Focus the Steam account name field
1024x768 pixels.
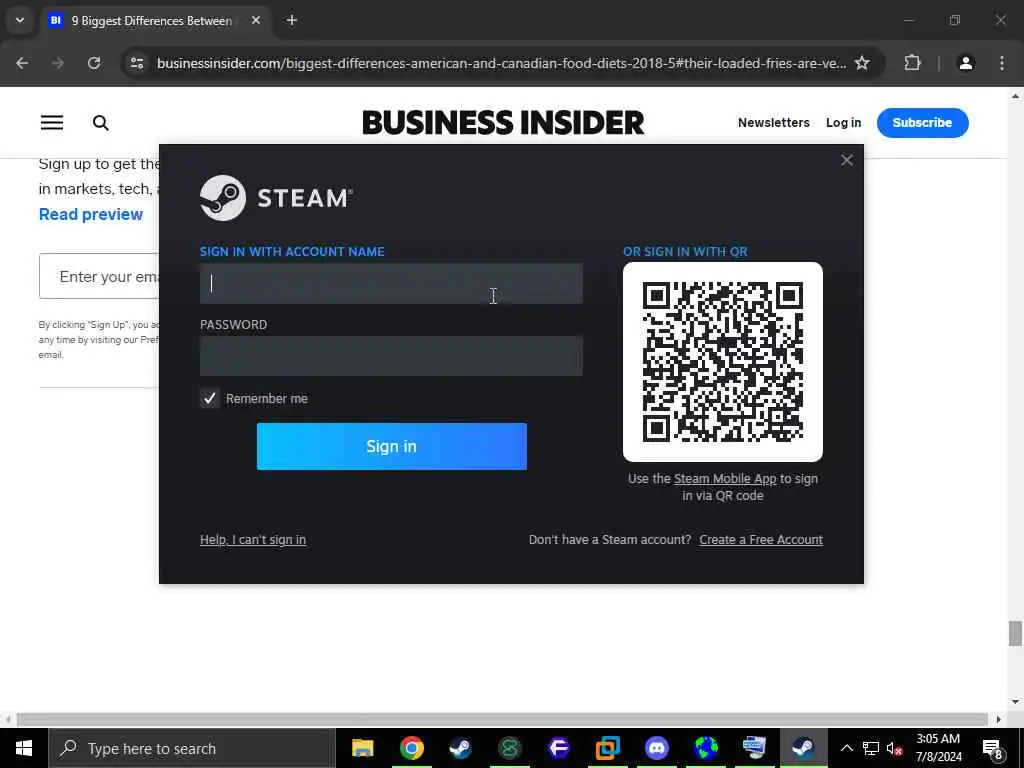(x=391, y=283)
